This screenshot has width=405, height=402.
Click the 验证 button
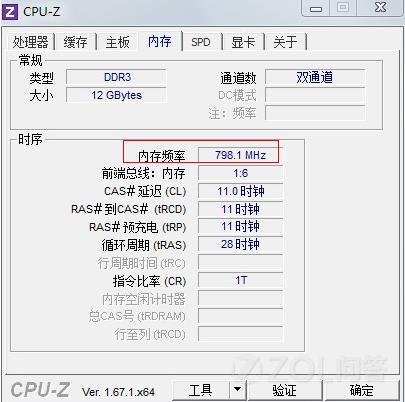284,390
